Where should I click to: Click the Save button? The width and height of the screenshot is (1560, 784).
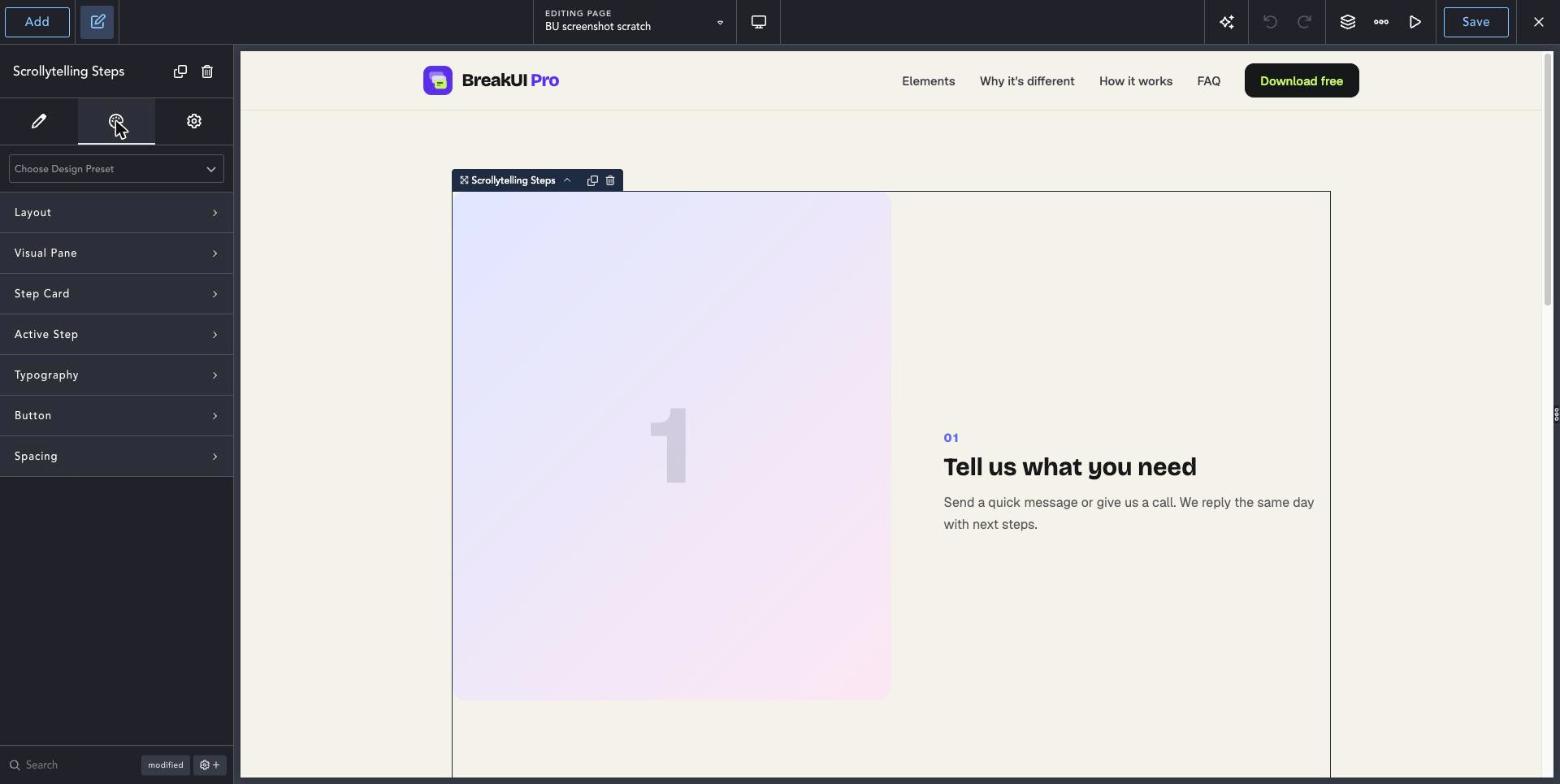(x=1476, y=22)
